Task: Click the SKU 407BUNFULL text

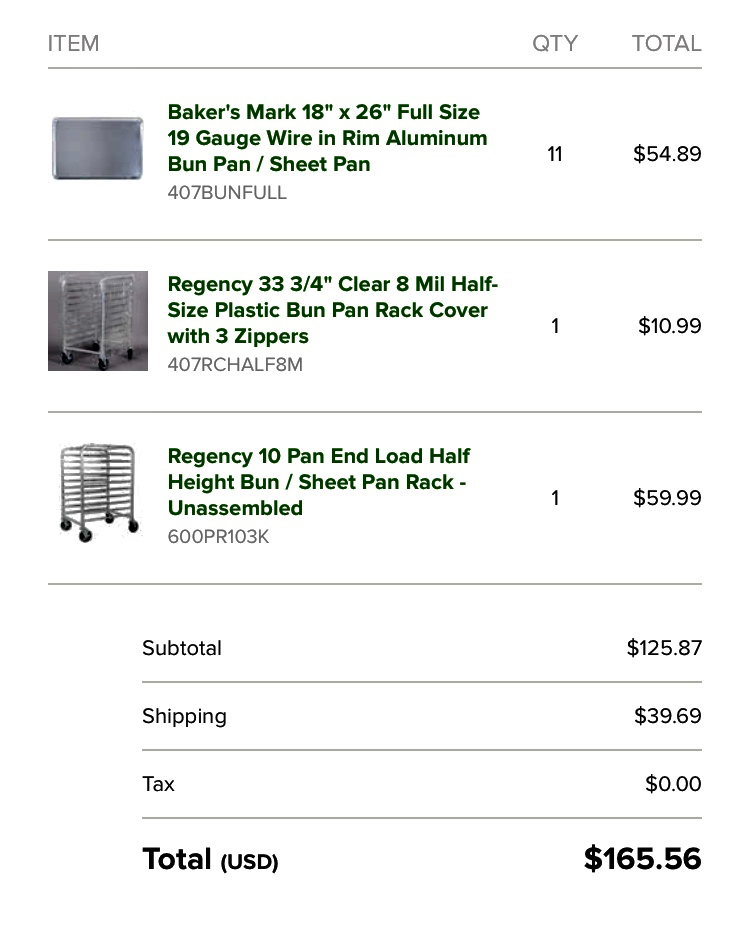Action: point(227,193)
